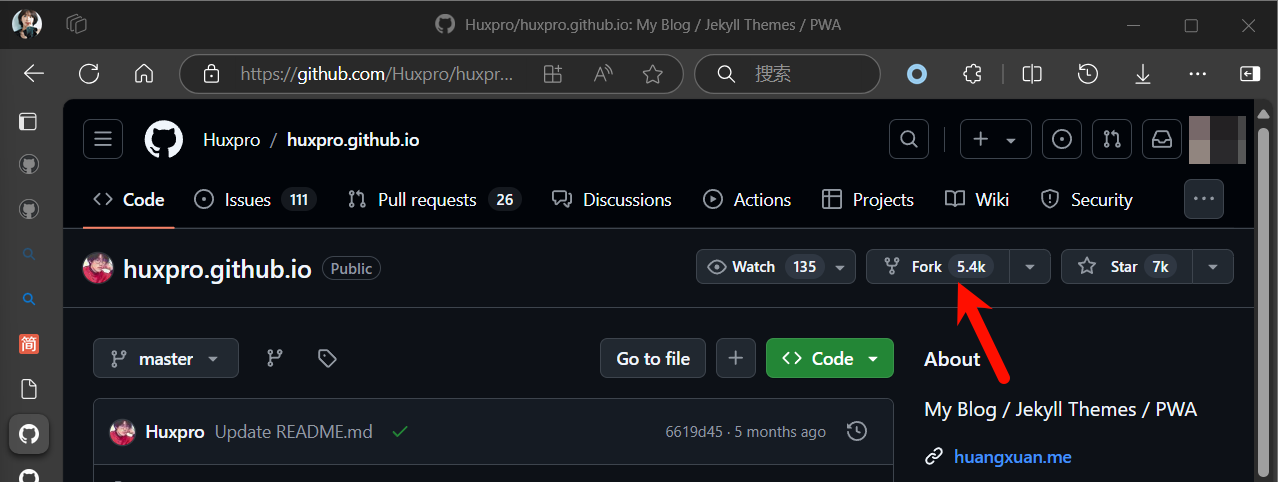Open GitHub create new plus dropdown
1278x482 pixels.
(x=996, y=140)
